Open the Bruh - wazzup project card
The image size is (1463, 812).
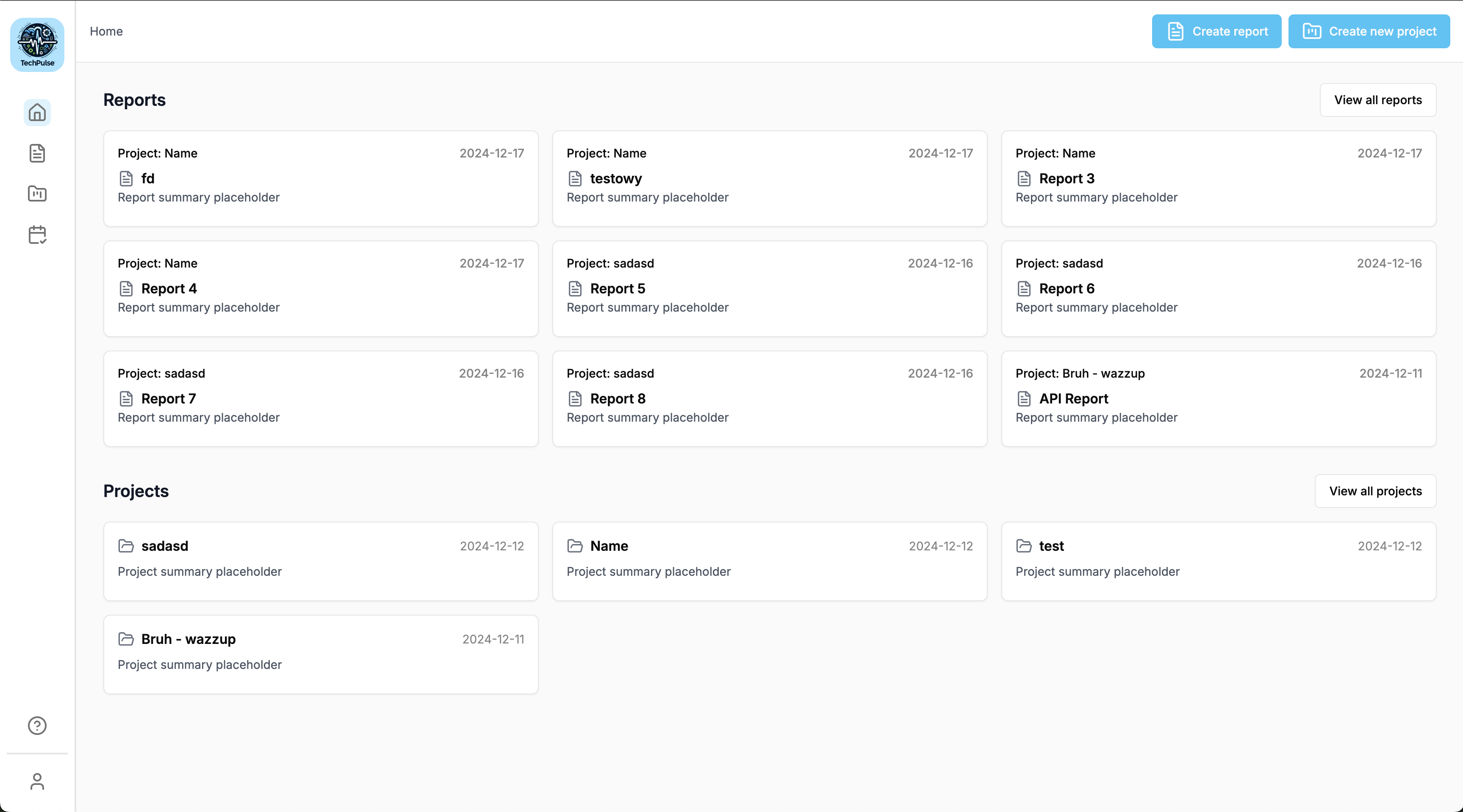pos(321,654)
